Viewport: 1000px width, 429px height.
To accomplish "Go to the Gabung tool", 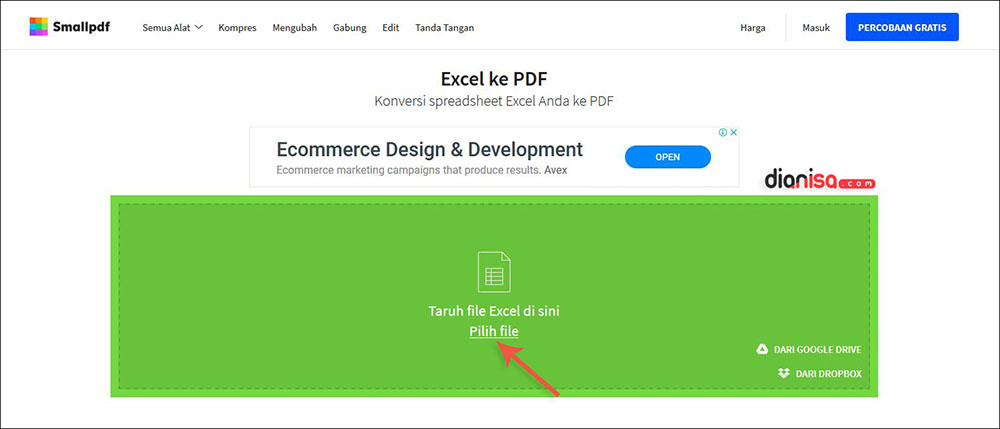I will (349, 28).
